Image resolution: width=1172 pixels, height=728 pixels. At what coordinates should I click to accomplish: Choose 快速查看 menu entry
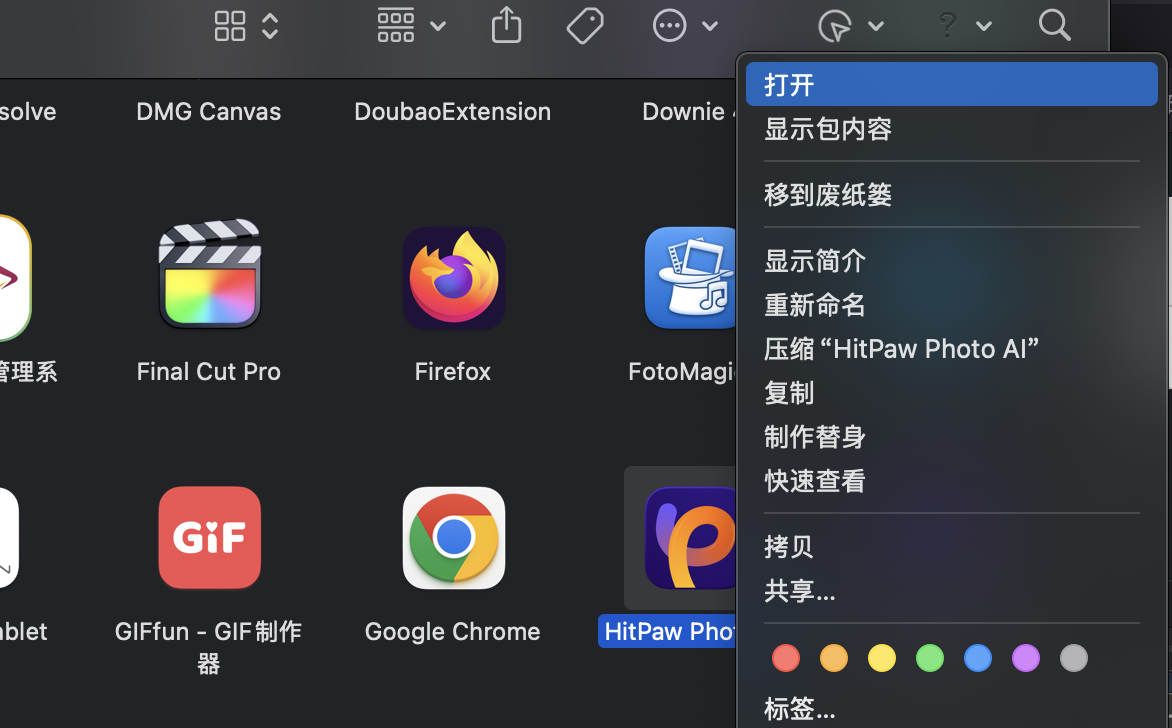tap(952, 481)
